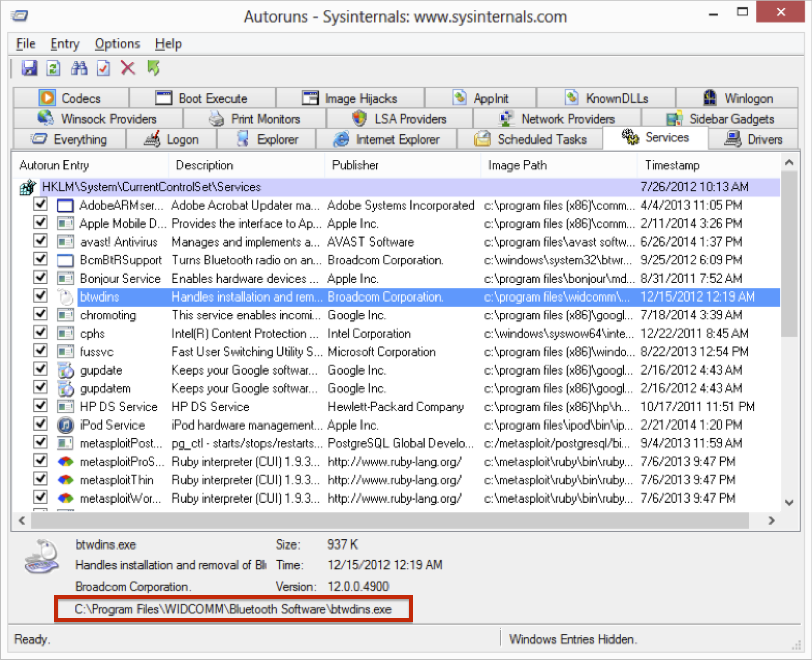Screen dimensions: 812x660
Task: Click the large btwdins.exe detail icon
Action: point(42,556)
